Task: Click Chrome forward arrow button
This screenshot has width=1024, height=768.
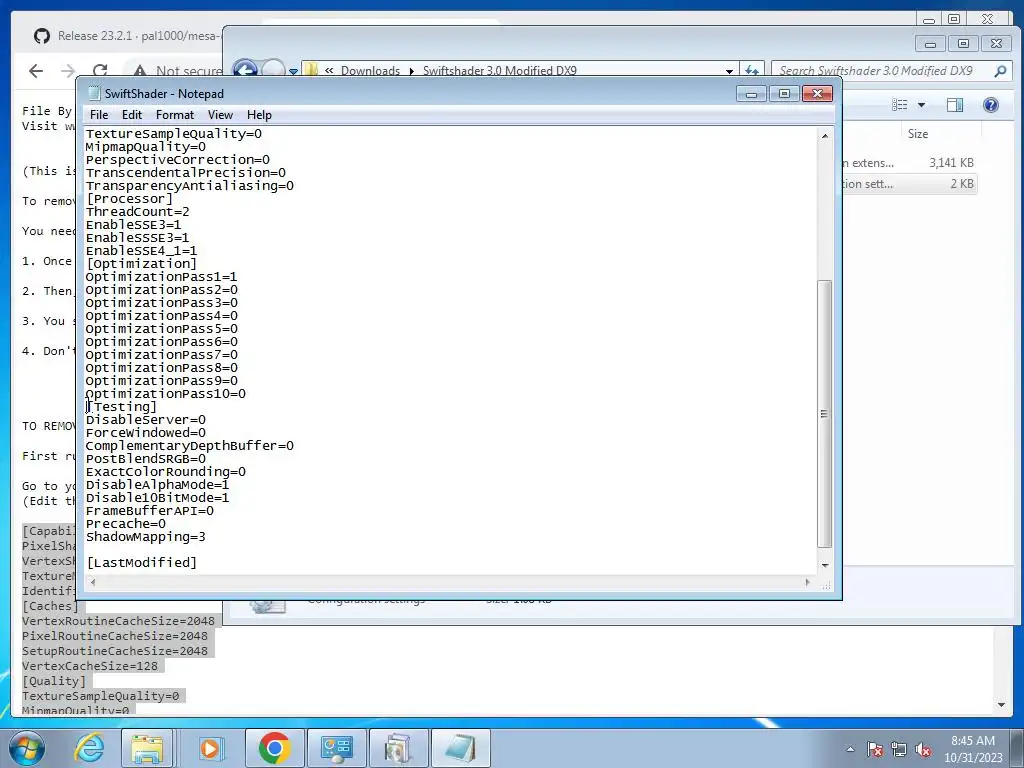Action: pyautogui.click(x=68, y=71)
